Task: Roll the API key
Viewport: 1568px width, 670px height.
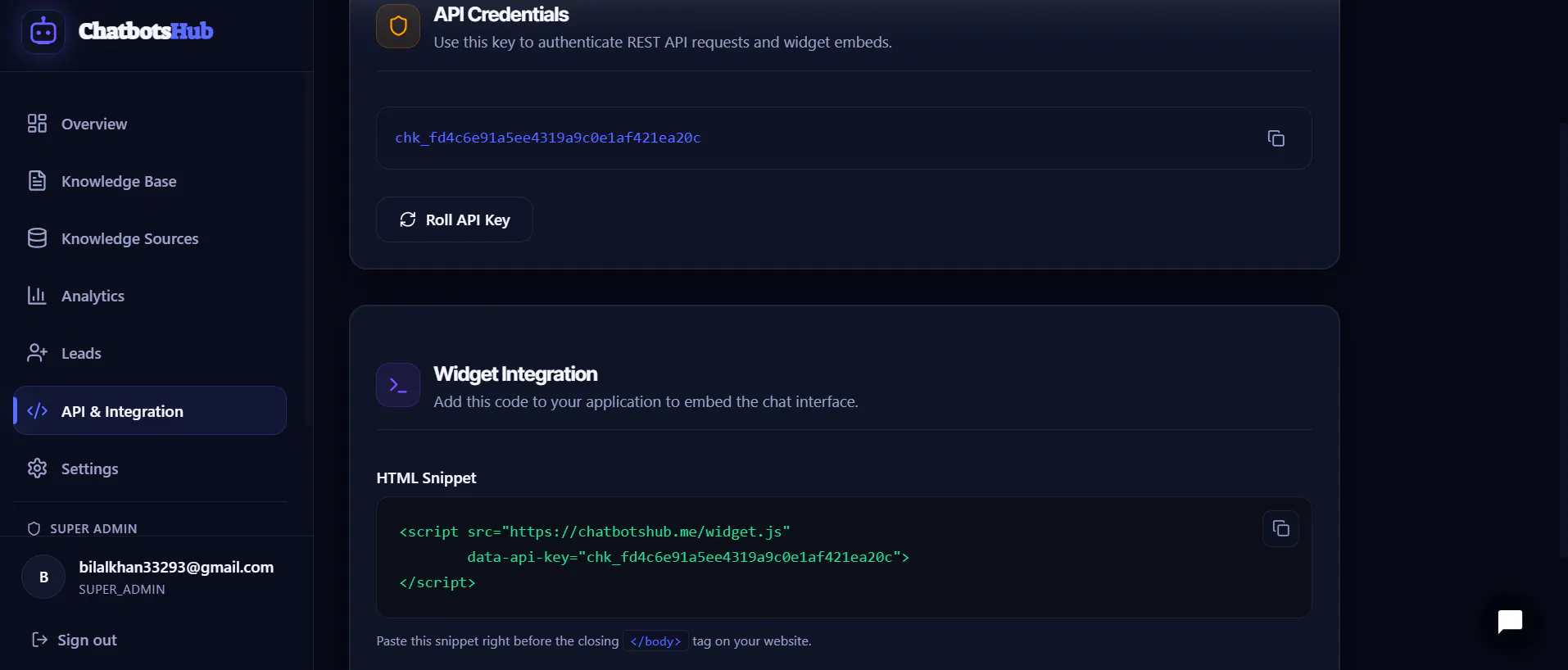Action: [x=455, y=220]
